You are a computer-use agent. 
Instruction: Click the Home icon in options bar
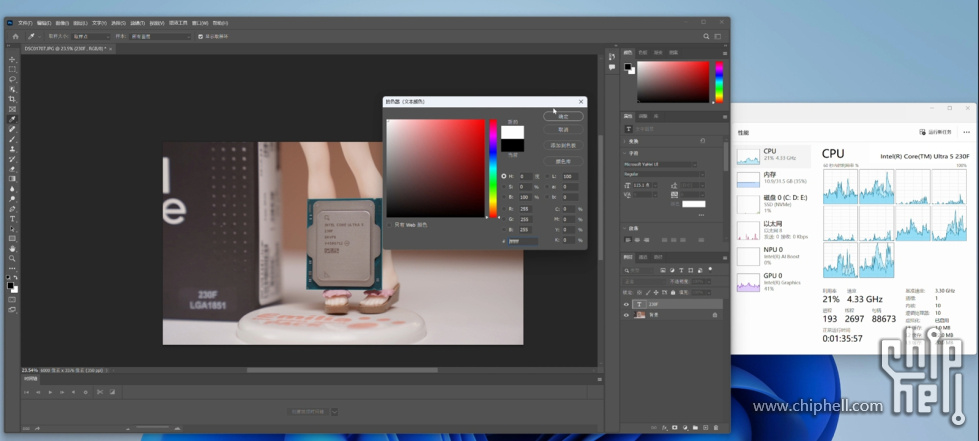point(16,36)
